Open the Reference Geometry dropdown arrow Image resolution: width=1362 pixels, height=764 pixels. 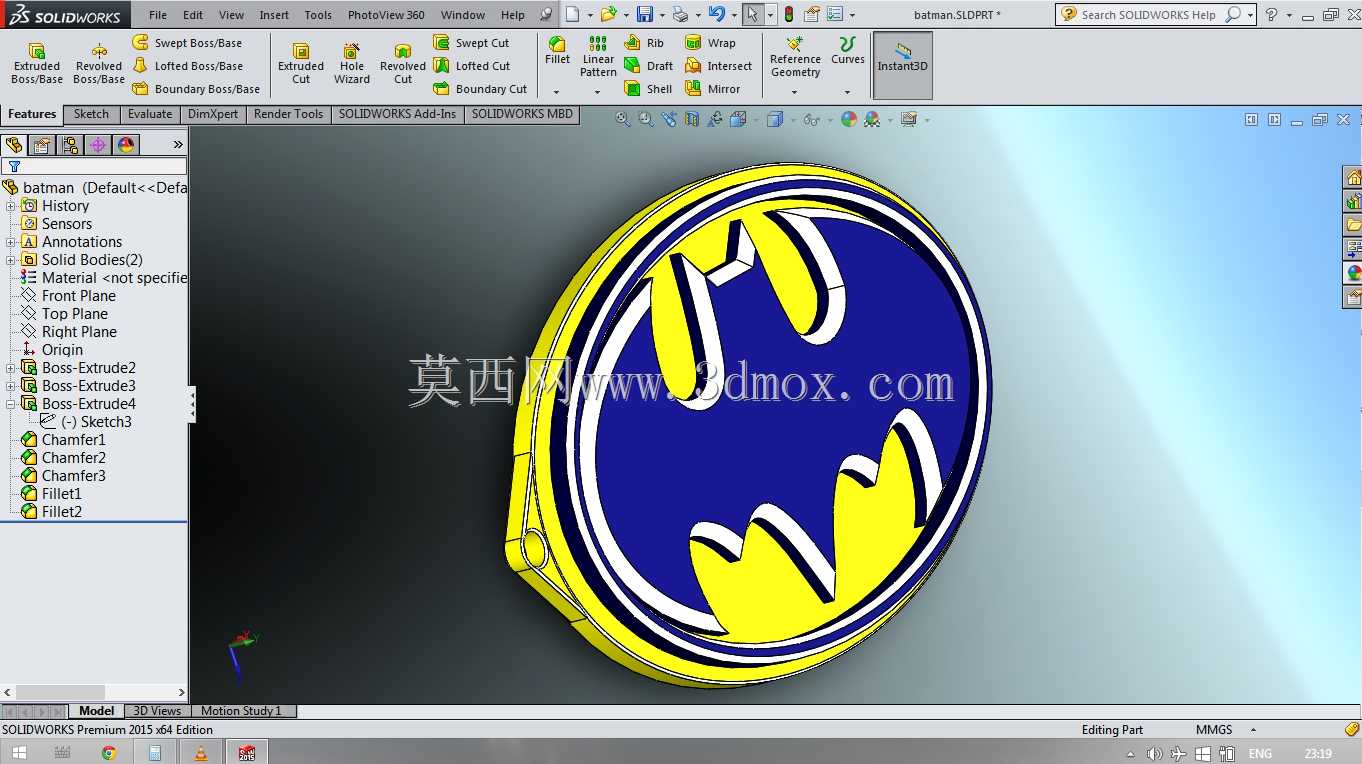[x=795, y=92]
